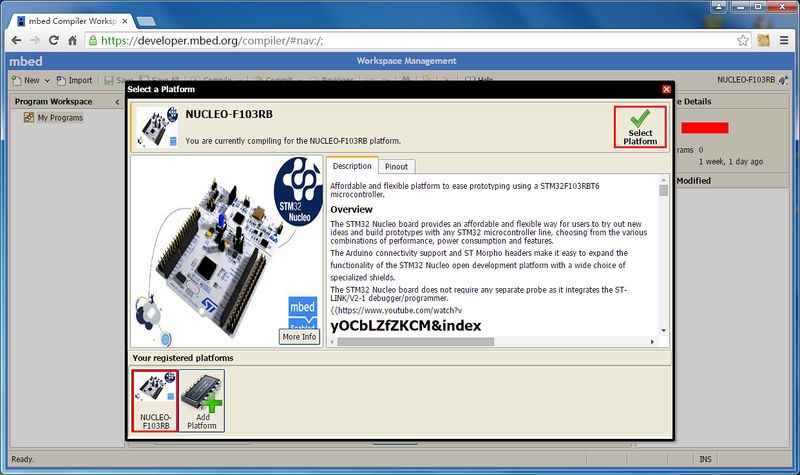Click the description vertical scrollbar thumb
Screen dimensions: 800x475
(663, 190)
